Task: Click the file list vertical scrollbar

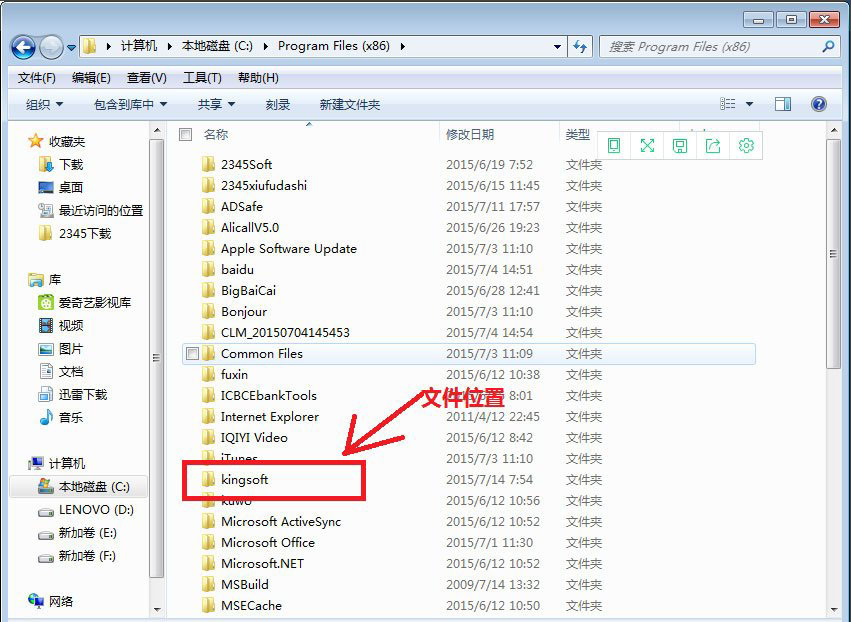Action: (834, 254)
